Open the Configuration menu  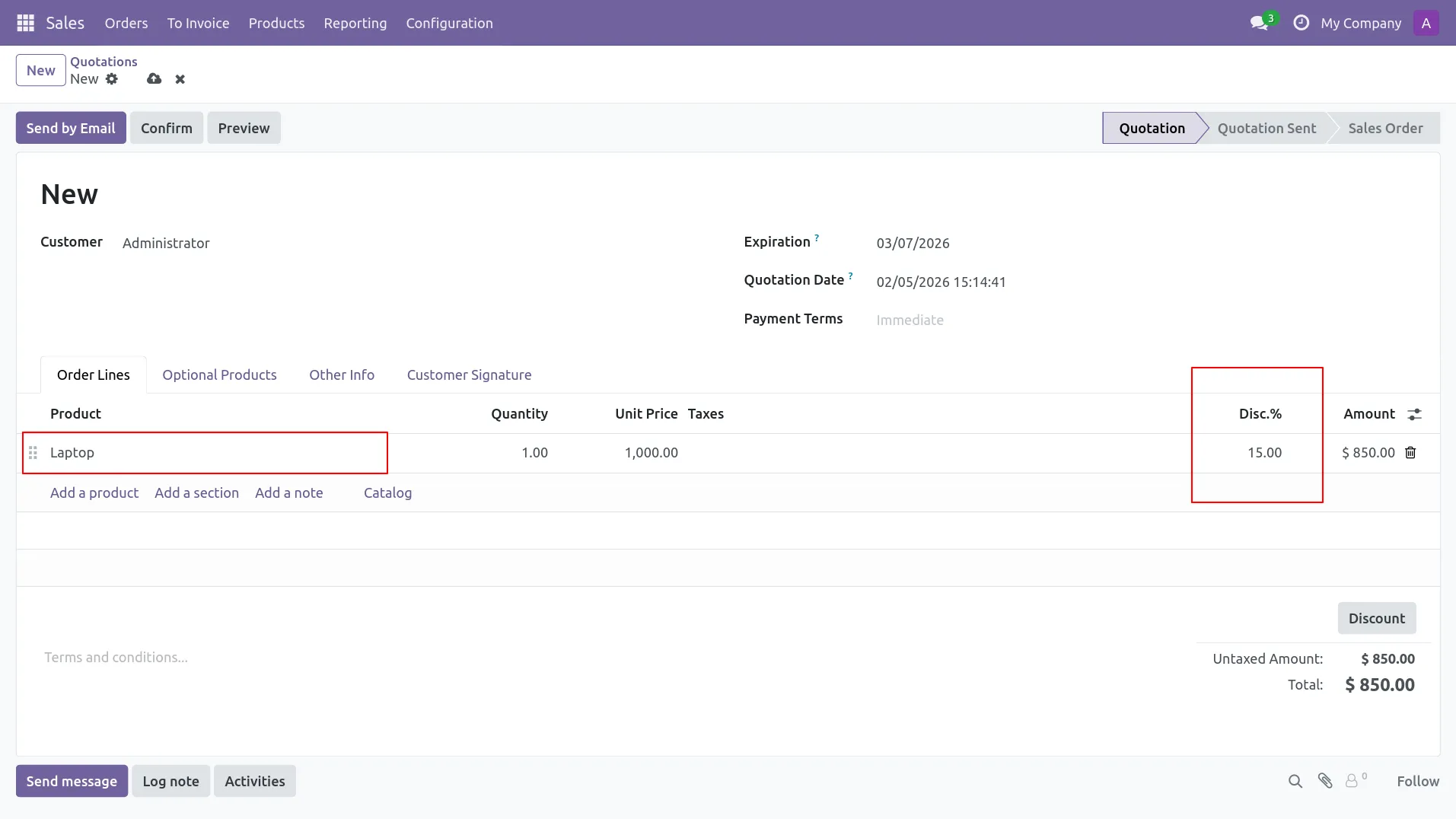449,23
